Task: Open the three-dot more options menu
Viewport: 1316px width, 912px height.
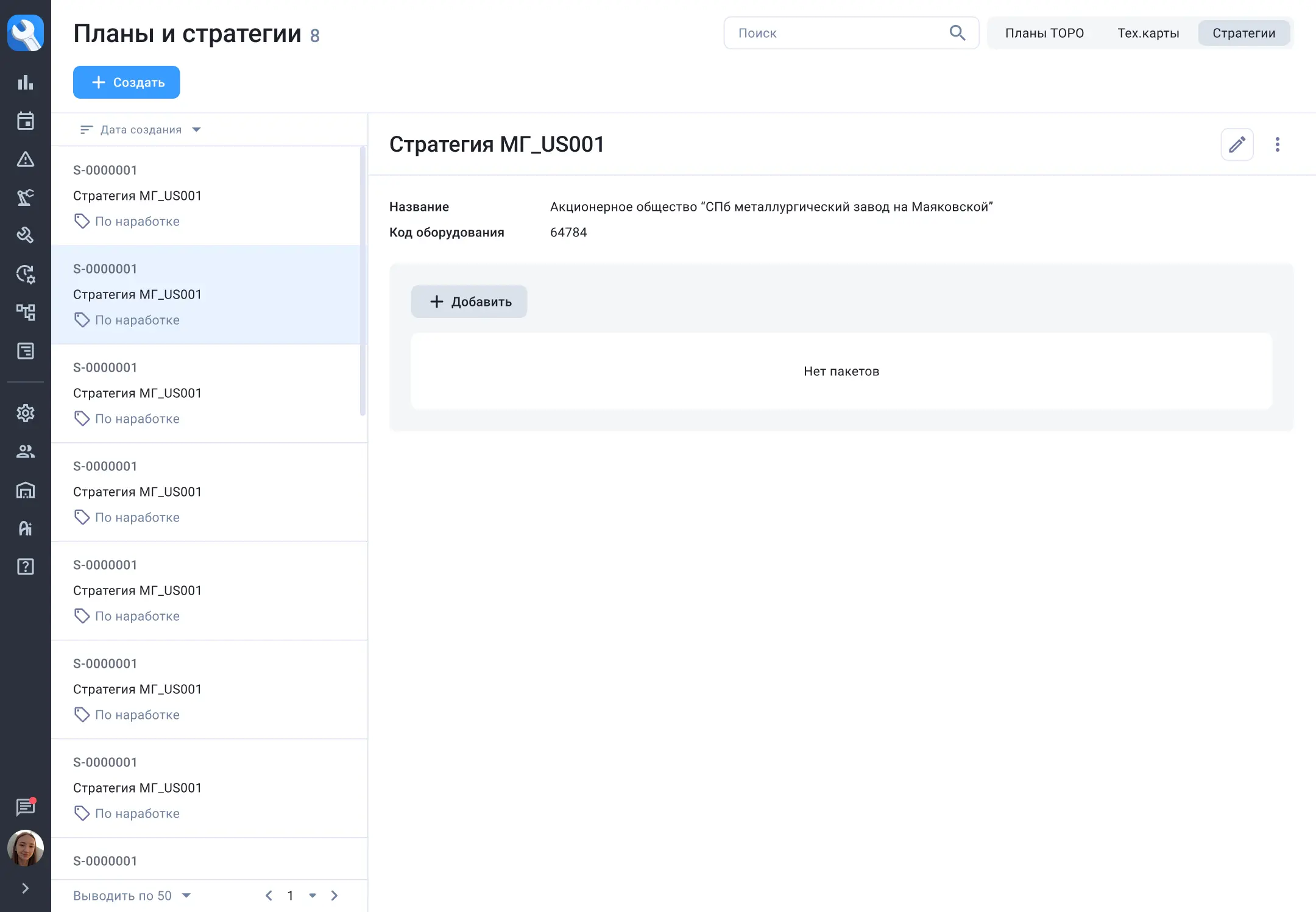Action: 1278,144
